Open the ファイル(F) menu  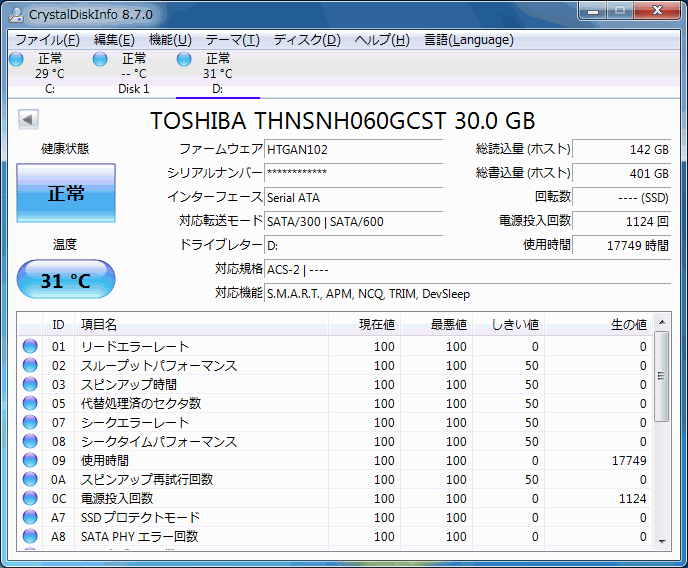pyautogui.click(x=47, y=40)
